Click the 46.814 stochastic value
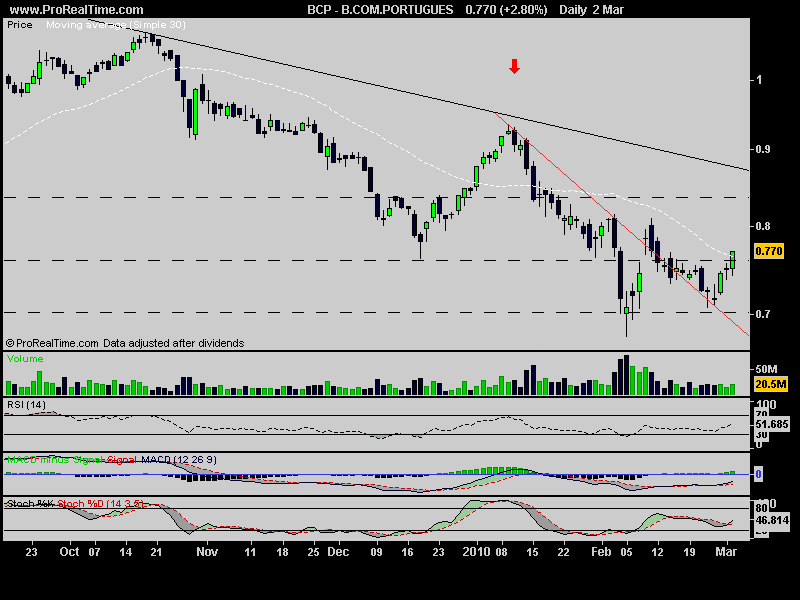800x600 pixels. (772, 520)
